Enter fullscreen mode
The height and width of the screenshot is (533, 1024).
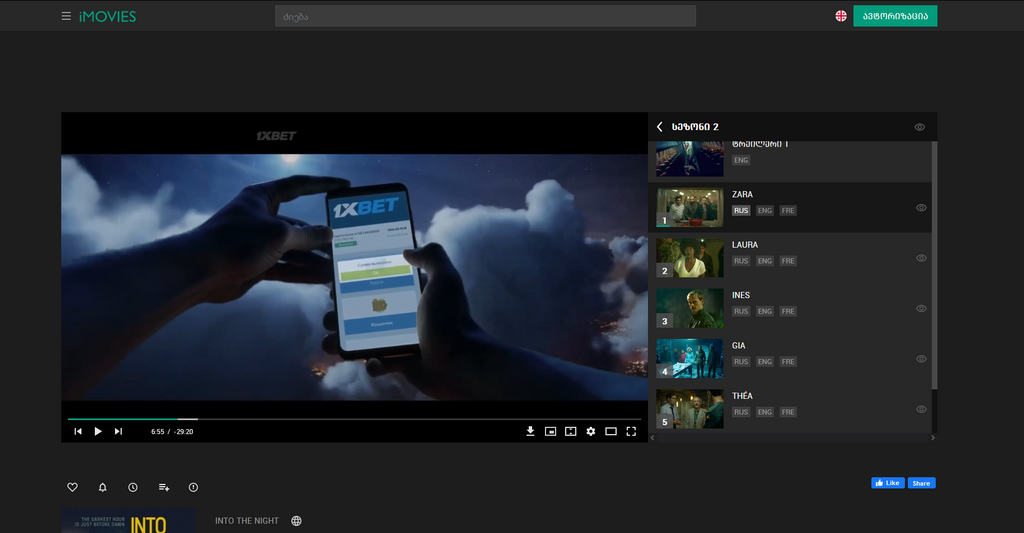pyautogui.click(x=632, y=431)
